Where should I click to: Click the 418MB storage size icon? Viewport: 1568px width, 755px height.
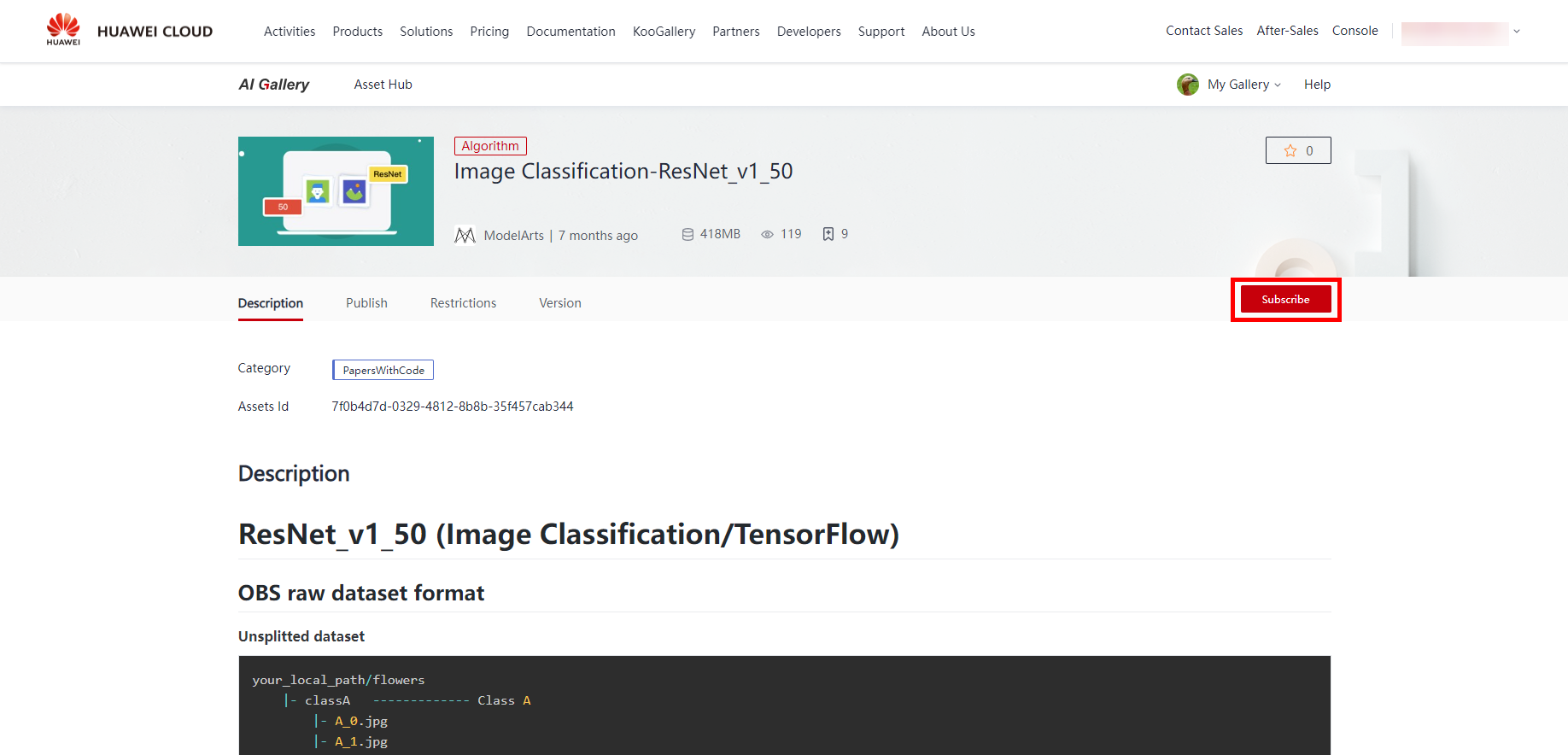point(687,234)
